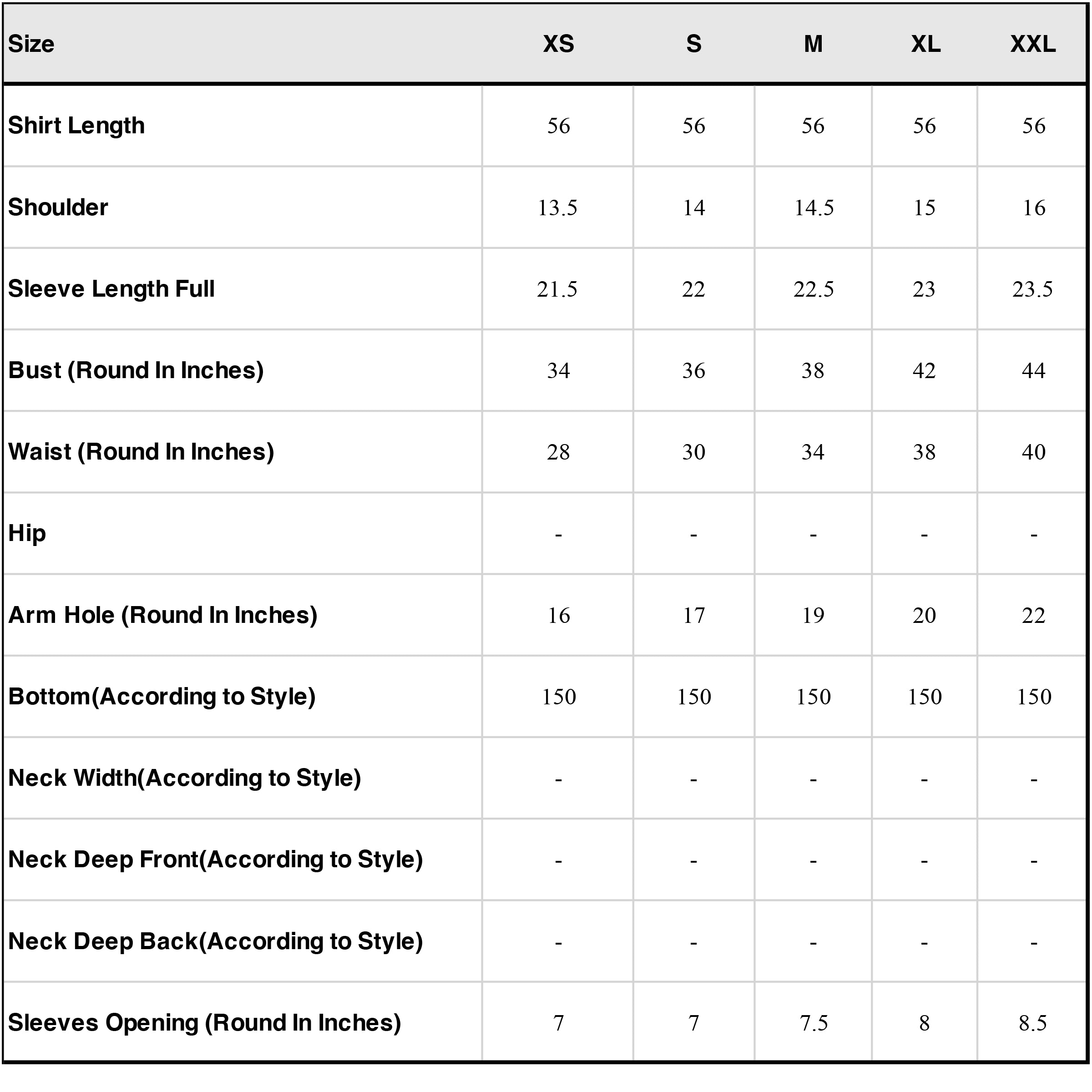Click Sleeves Opening value 8.5
This screenshot has width=1092, height=1092.
1033,1022
